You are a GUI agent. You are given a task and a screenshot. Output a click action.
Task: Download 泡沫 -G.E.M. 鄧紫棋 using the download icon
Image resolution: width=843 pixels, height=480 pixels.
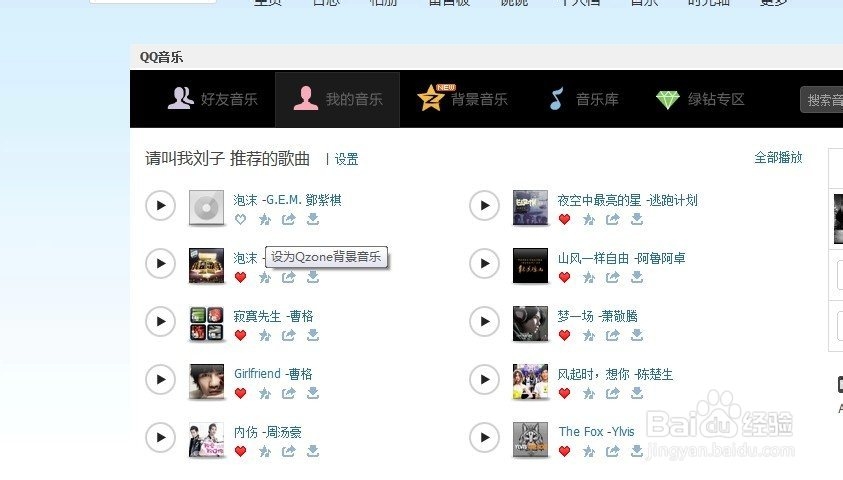tap(313, 219)
